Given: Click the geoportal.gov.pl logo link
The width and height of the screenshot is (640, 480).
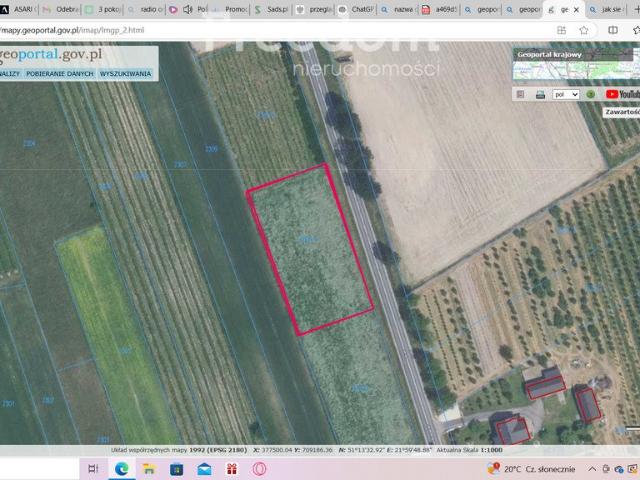Looking at the screenshot, I should pyautogui.click(x=58, y=54).
